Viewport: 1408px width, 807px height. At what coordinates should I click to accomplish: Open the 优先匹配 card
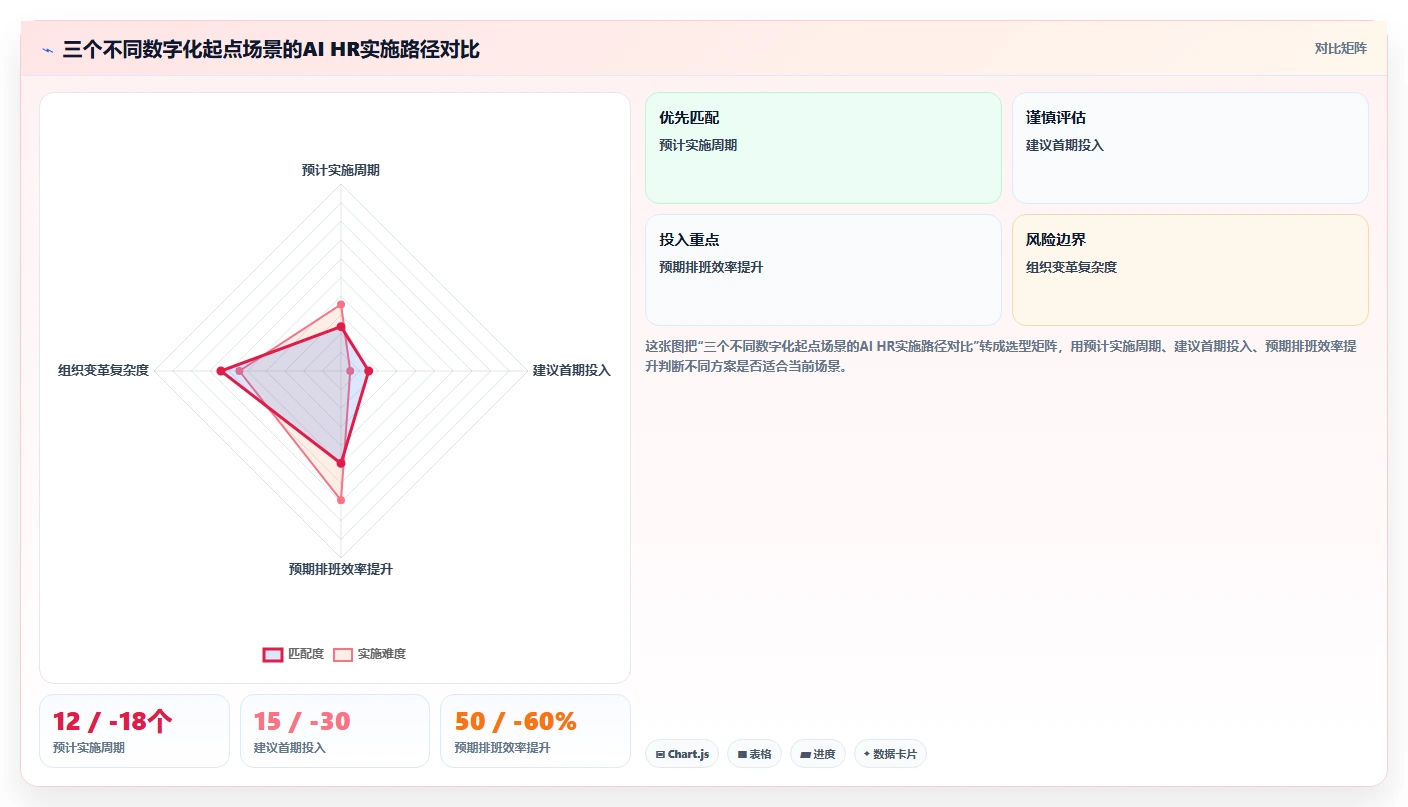click(x=823, y=148)
